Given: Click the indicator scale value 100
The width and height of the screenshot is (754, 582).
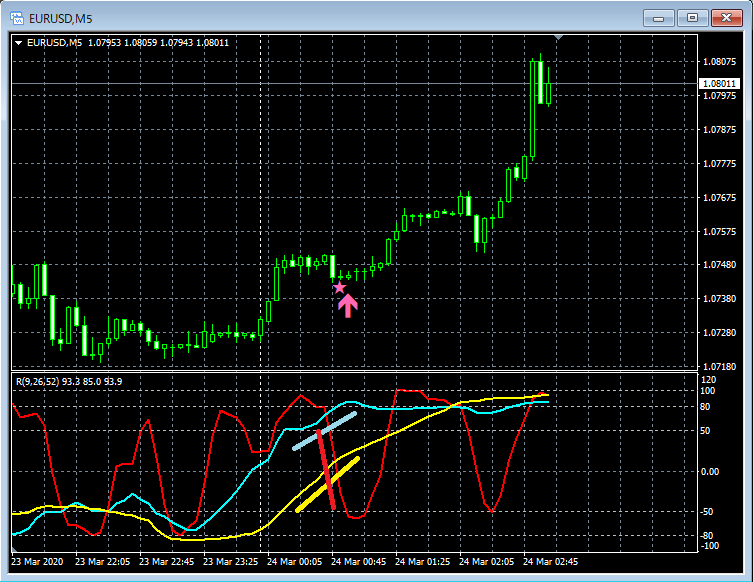Looking at the screenshot, I should [x=708, y=391].
